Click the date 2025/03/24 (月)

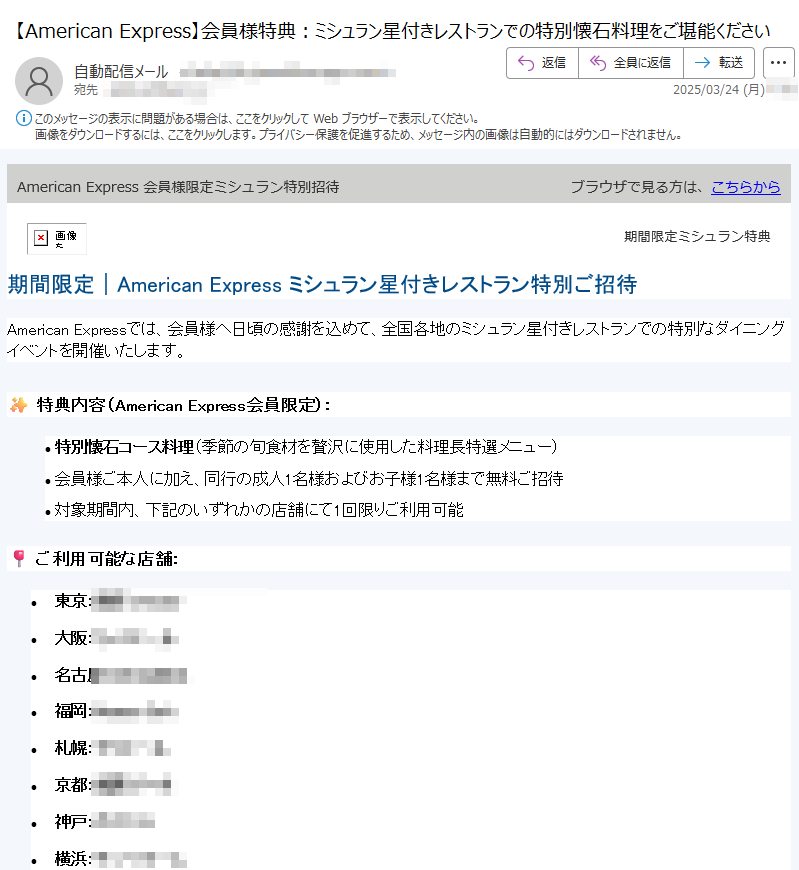(719, 89)
